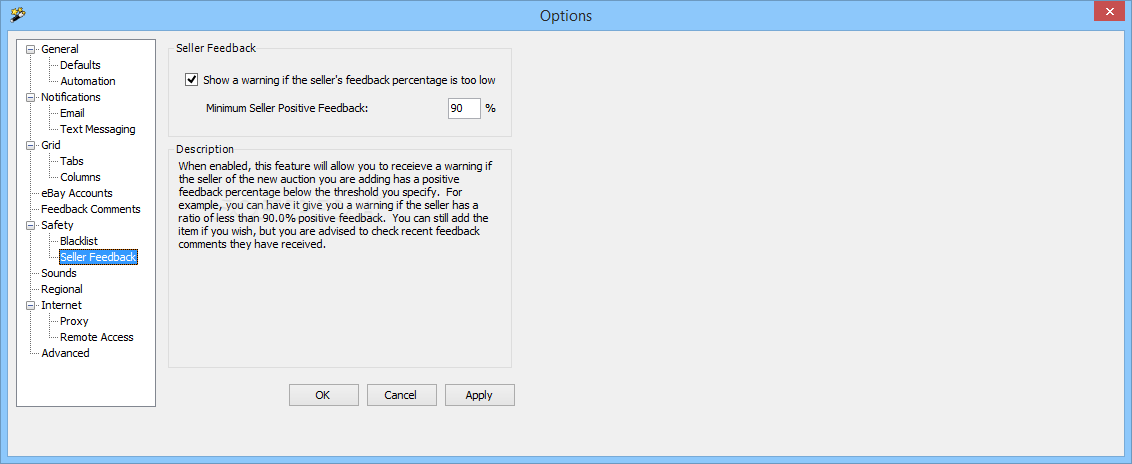
Task: Select Text Messaging in the tree
Action: [x=97, y=129]
